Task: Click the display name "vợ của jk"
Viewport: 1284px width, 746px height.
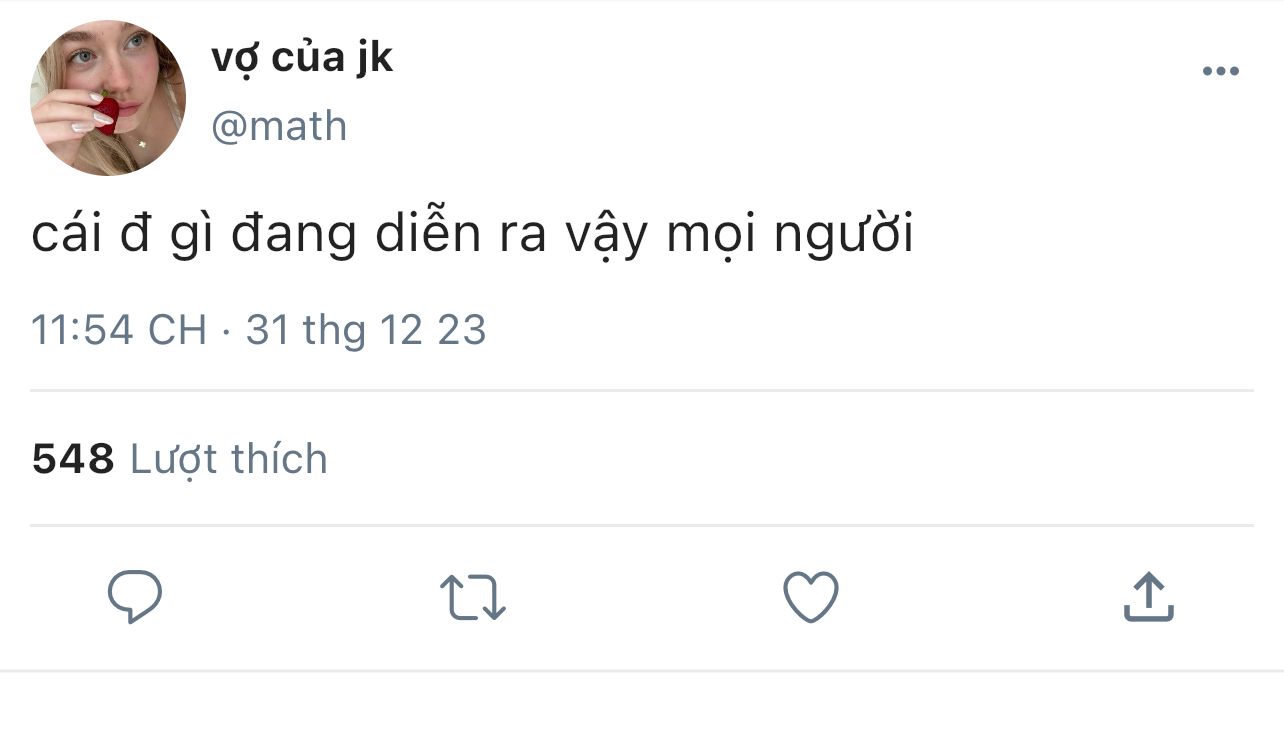Action: [302, 58]
